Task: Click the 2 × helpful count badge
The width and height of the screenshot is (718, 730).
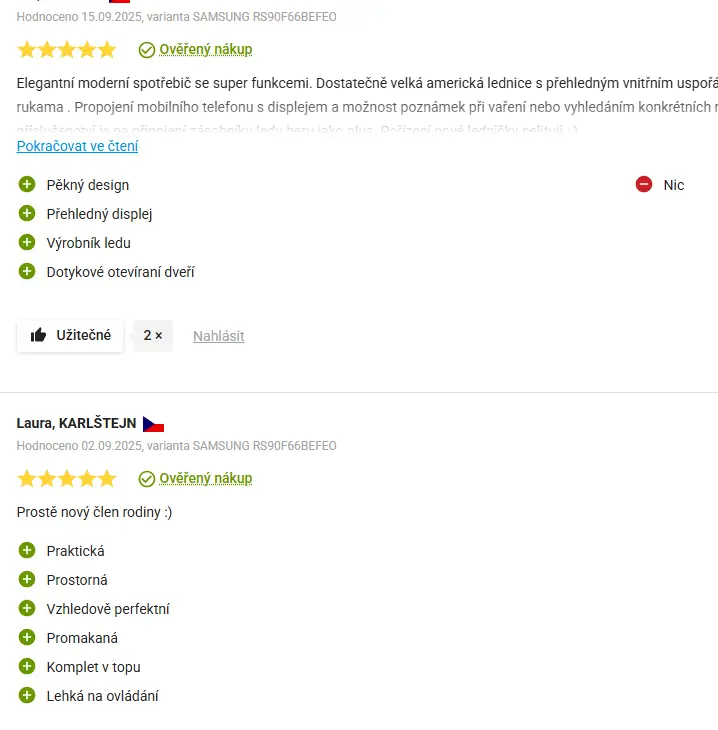Action: coord(153,336)
